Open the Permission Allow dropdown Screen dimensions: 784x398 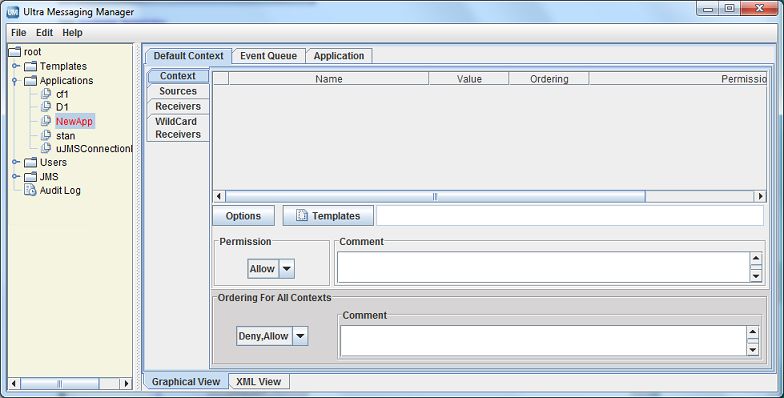tap(286, 268)
